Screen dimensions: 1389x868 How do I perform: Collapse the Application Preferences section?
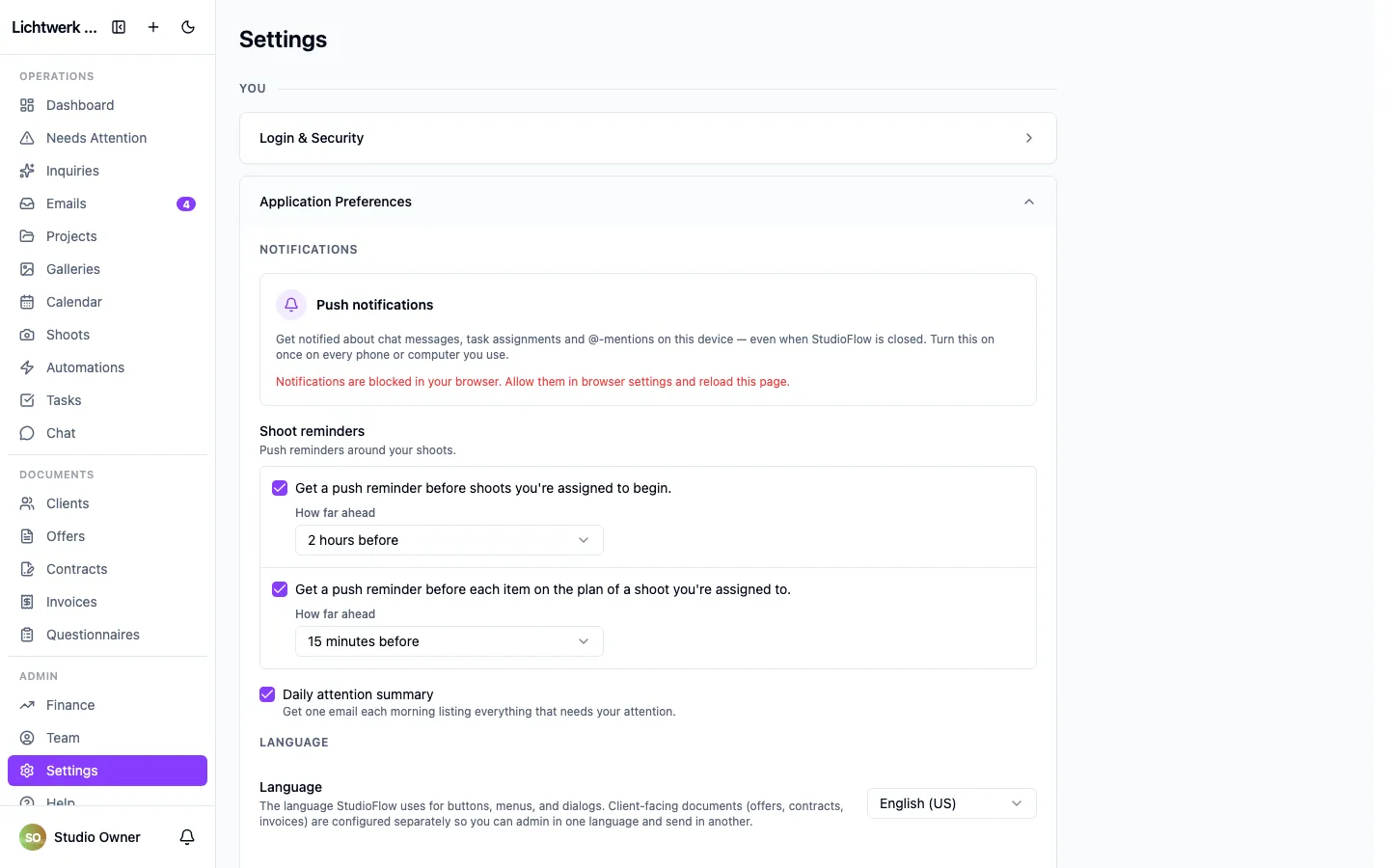(x=648, y=202)
